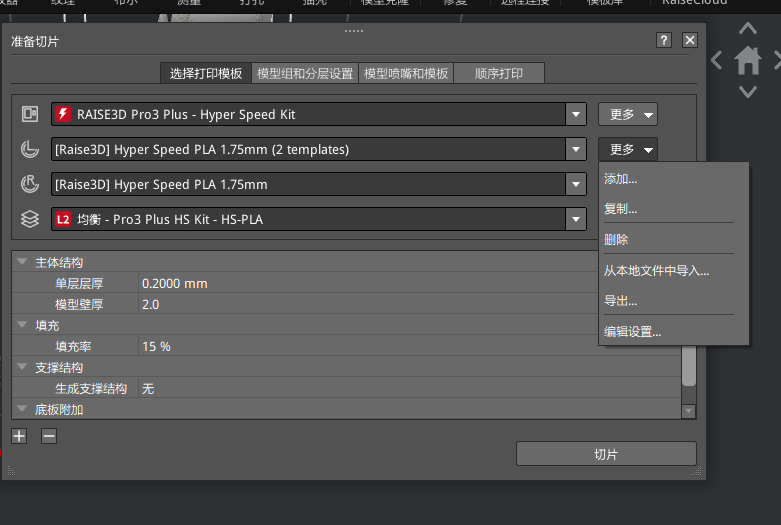Click the view down arrow
Viewport: 781px width, 525px height.
pyautogui.click(x=748, y=92)
